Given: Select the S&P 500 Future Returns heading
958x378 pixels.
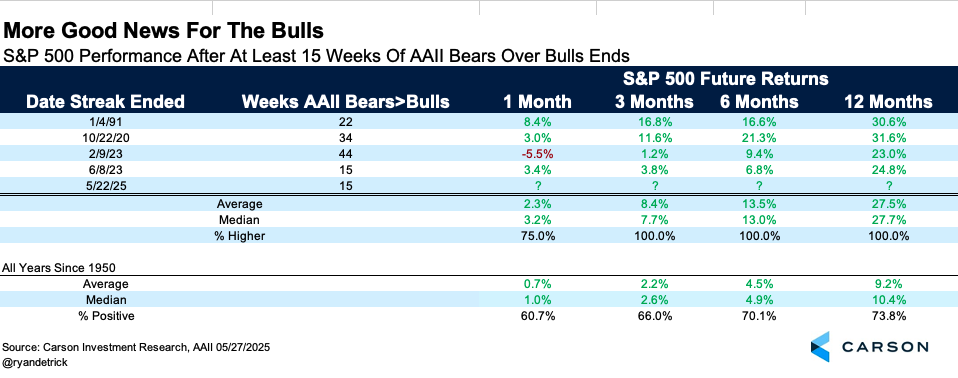Looking at the screenshot, I should [x=725, y=79].
